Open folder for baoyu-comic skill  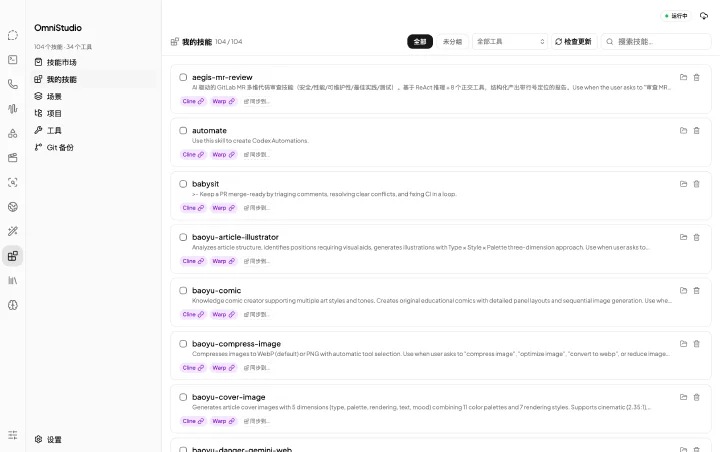(x=683, y=290)
